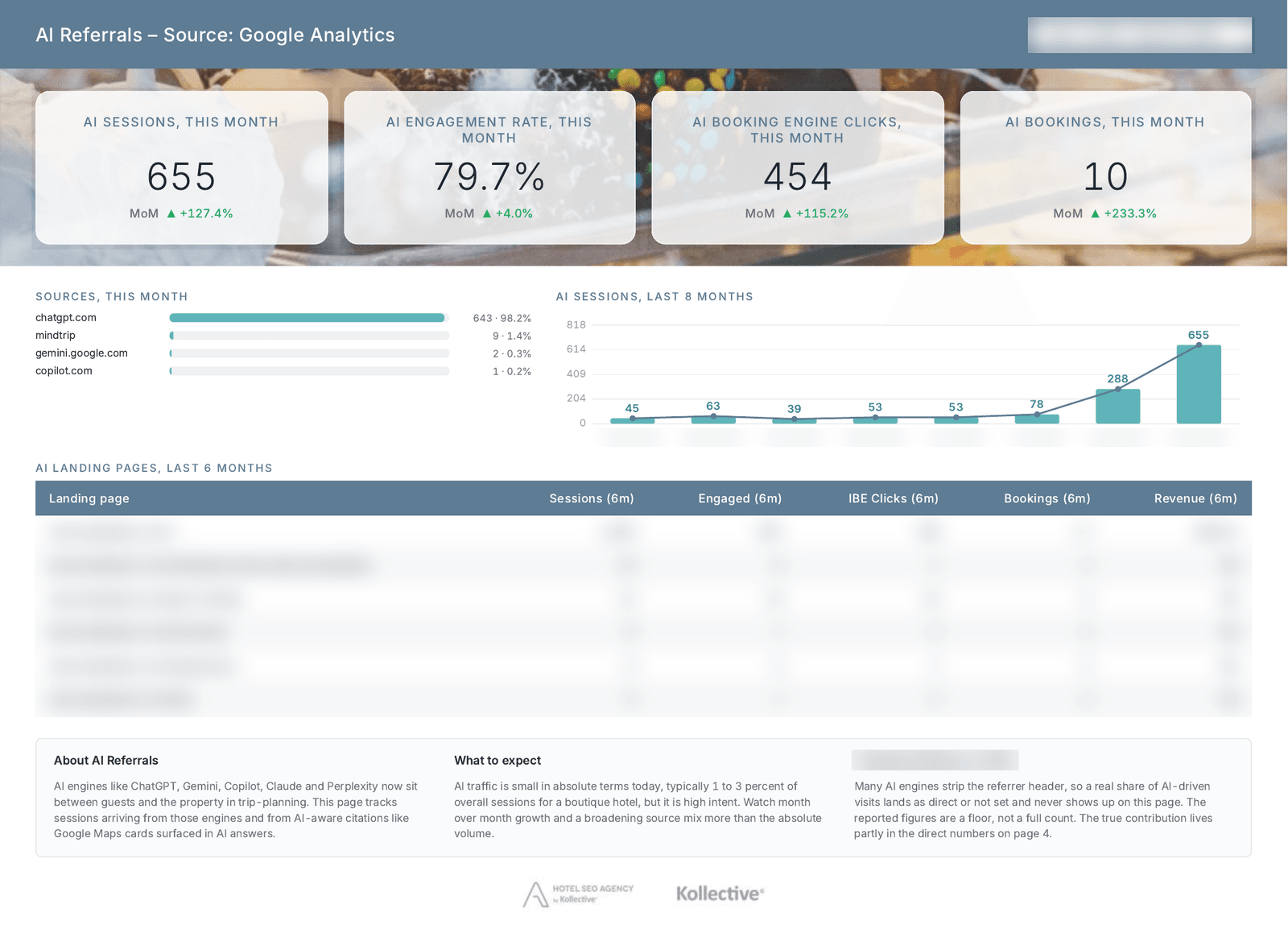Click the chatgpt.com progress bar
Viewport: 1288px width, 933px height.
(309, 318)
